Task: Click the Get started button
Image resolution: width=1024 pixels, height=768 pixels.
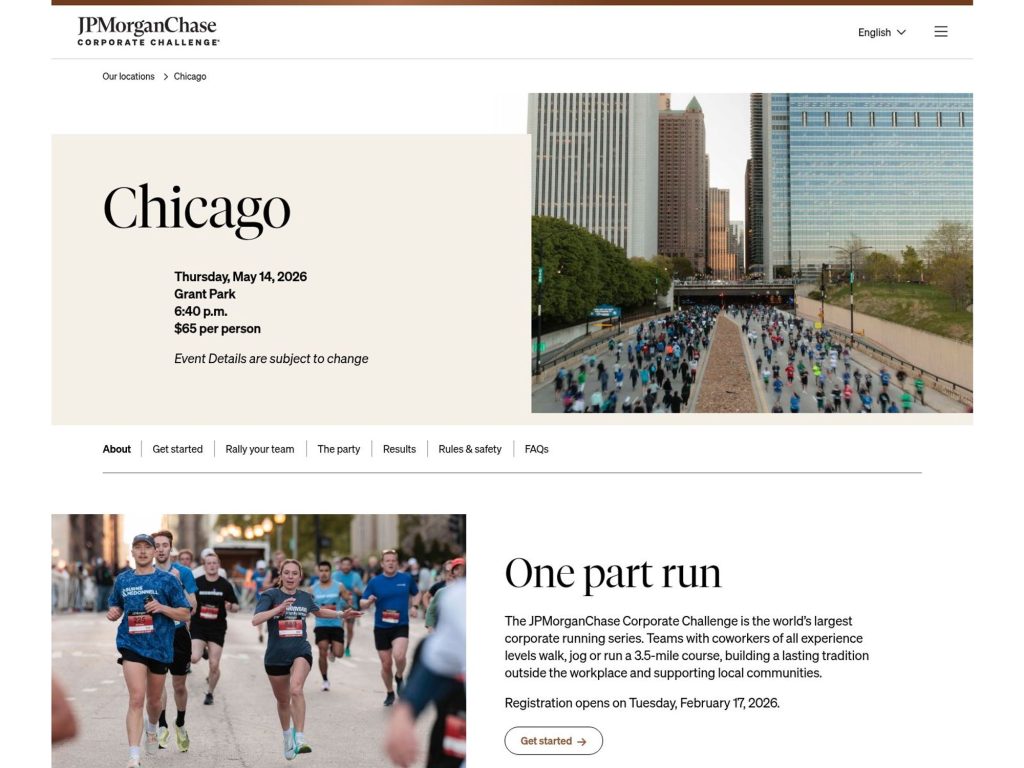Action: tap(553, 741)
